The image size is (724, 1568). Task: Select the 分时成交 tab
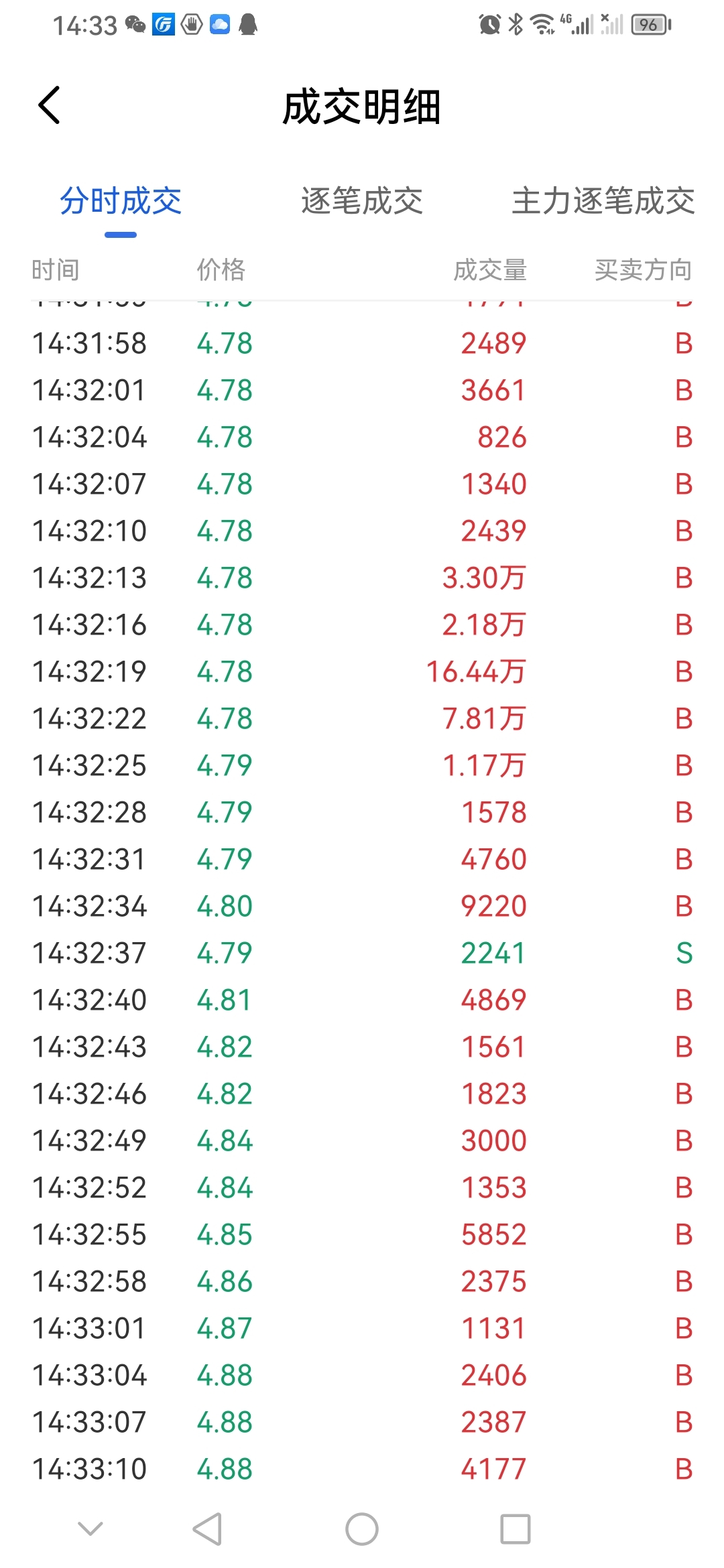coord(121,201)
